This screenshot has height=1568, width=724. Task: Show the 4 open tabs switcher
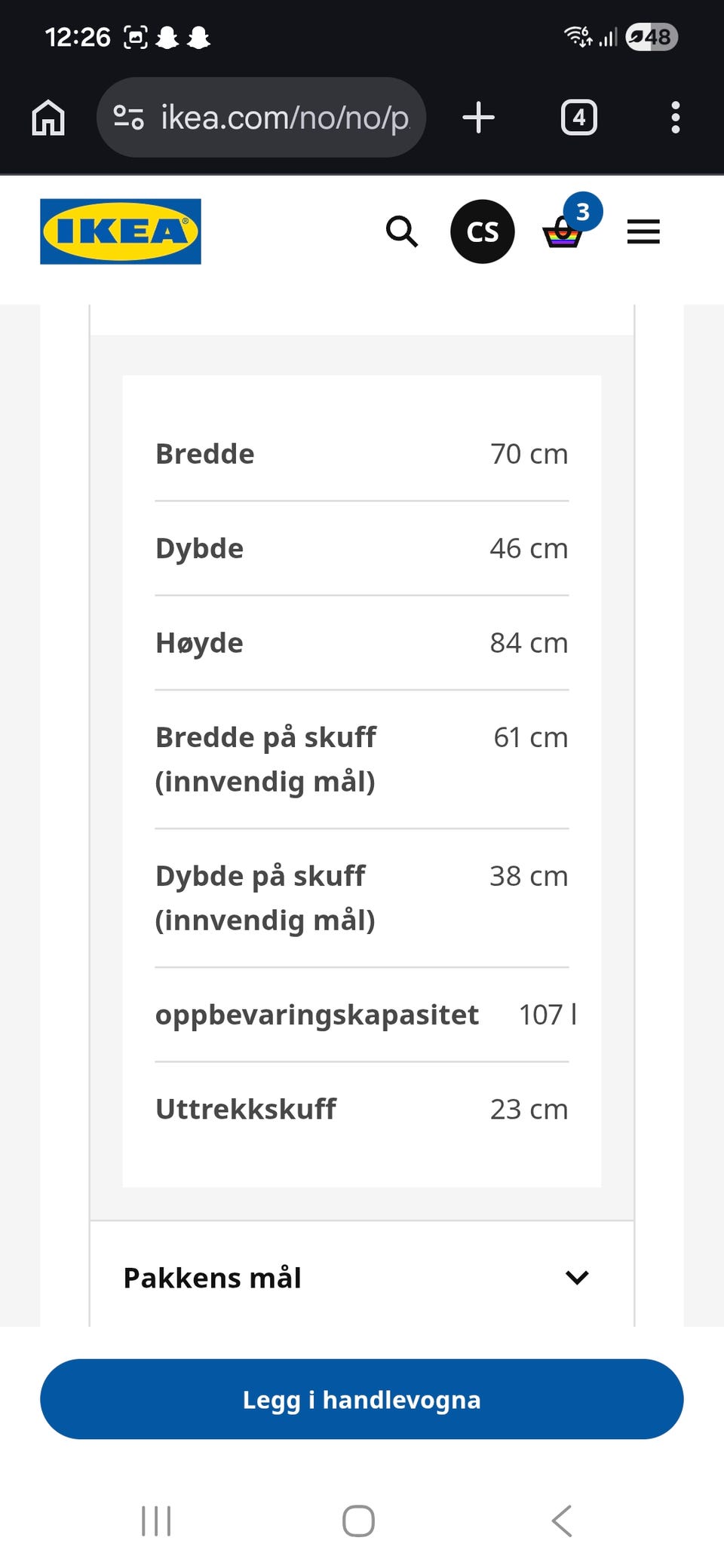pos(578,118)
